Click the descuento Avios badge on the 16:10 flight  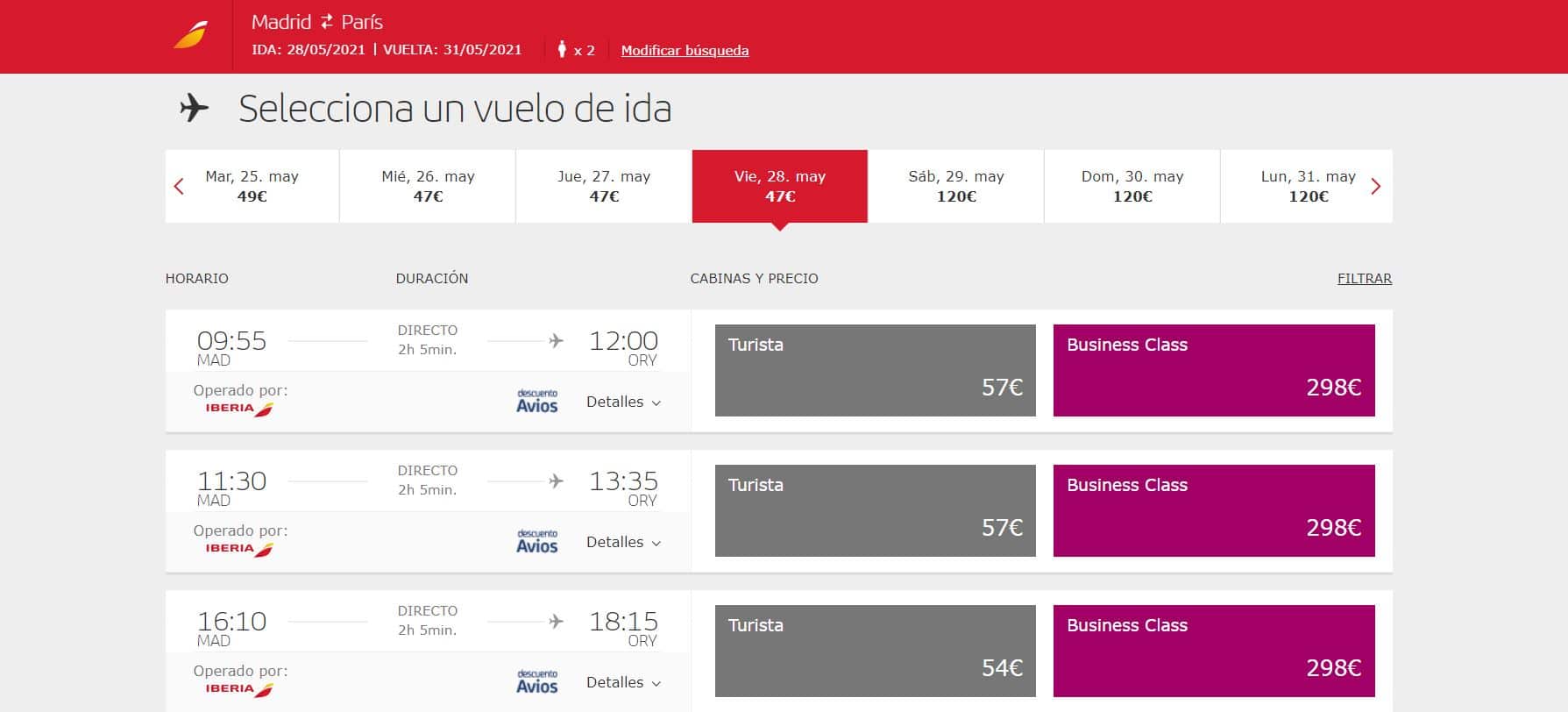(537, 681)
